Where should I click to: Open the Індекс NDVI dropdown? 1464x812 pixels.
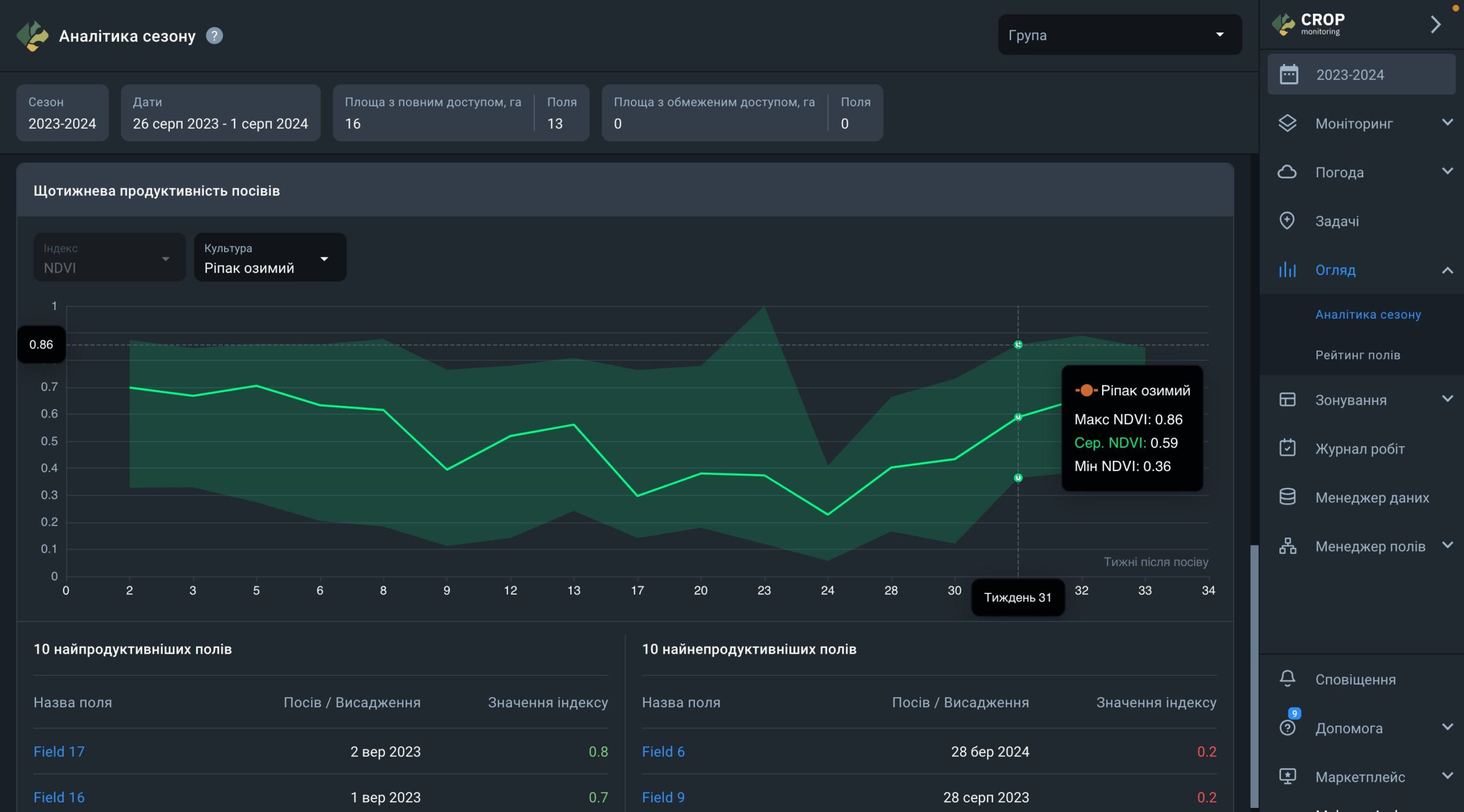[x=109, y=258]
